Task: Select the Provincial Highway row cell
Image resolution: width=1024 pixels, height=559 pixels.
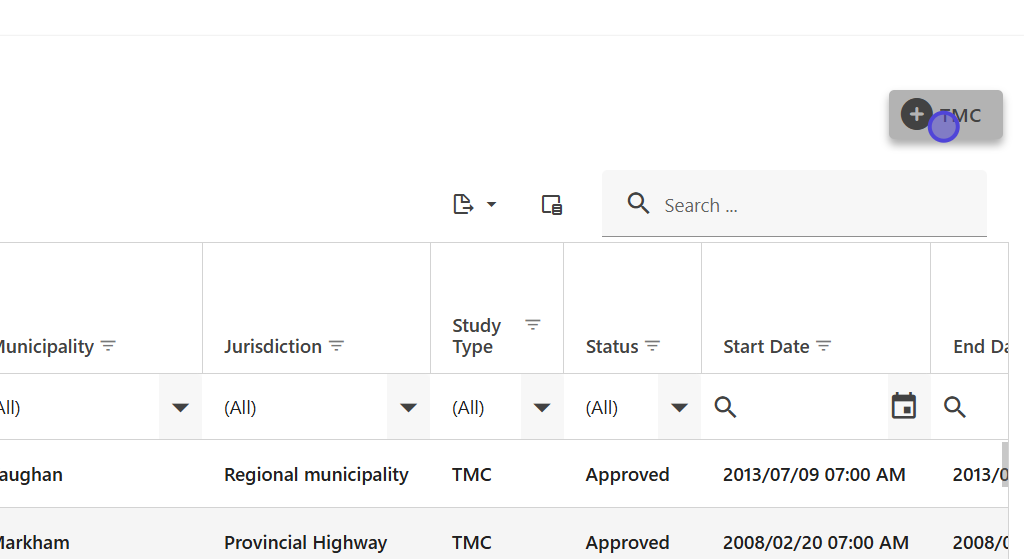Action: 305,543
